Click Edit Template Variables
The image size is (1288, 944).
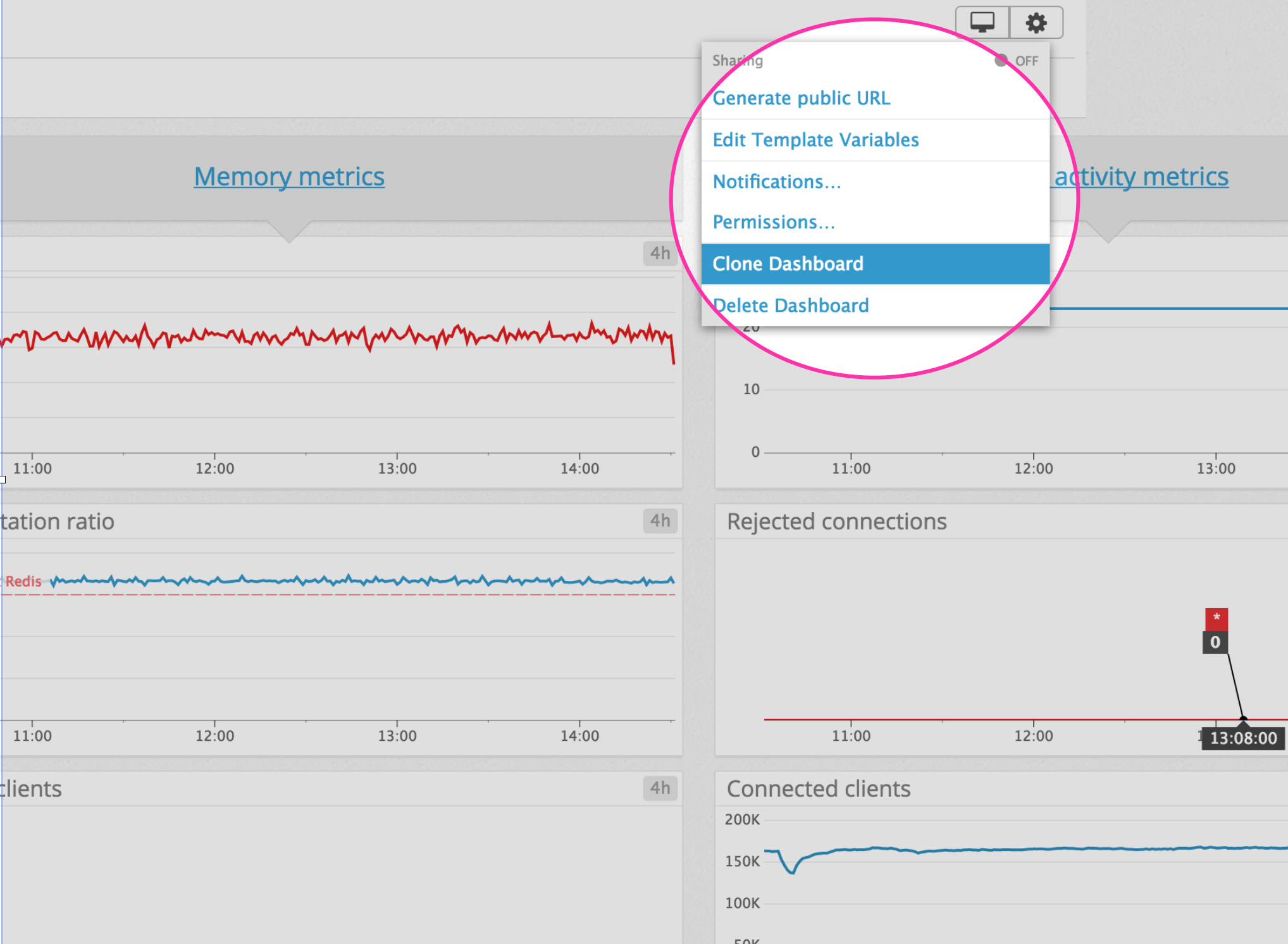pyautogui.click(x=816, y=140)
